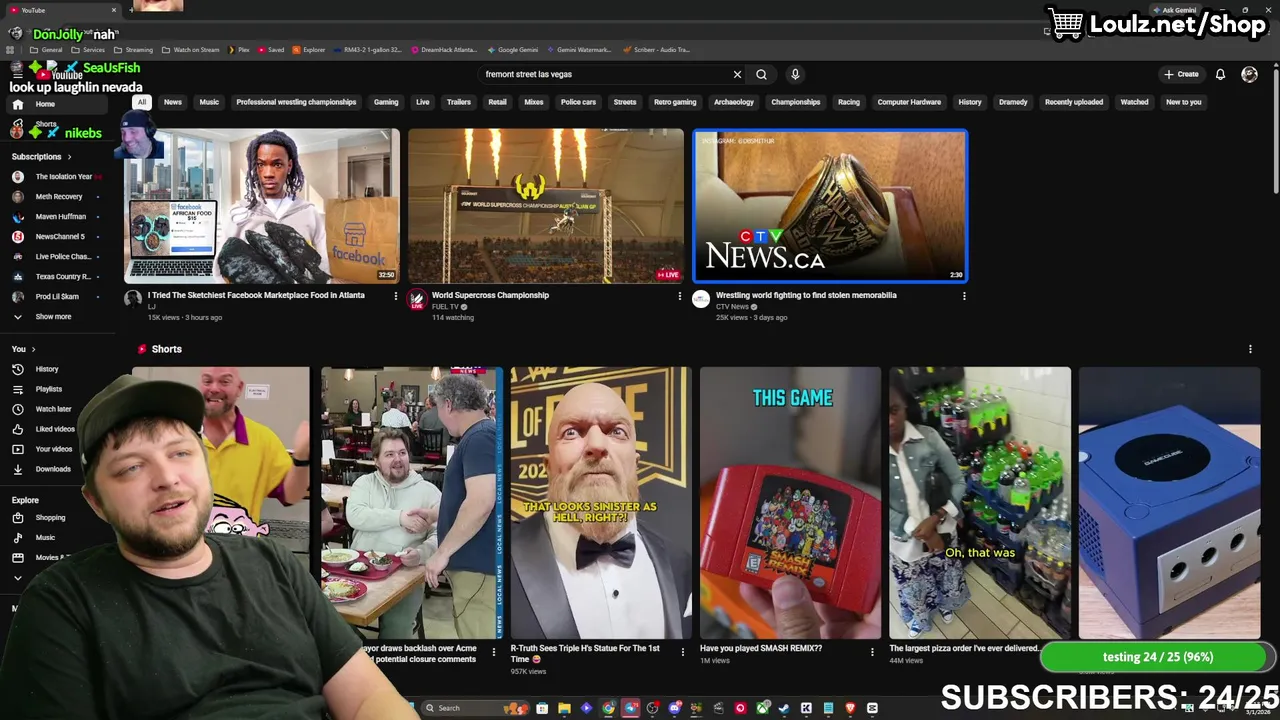This screenshot has width=1280, height=720.
Task: Activate voice search microphone
Action: [795, 74]
